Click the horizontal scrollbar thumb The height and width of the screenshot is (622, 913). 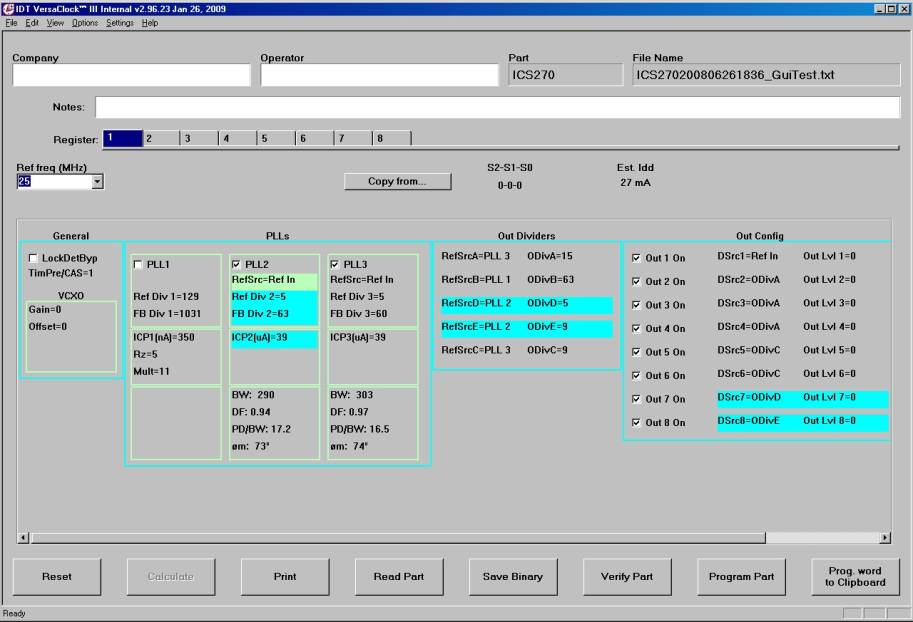tap(398, 538)
